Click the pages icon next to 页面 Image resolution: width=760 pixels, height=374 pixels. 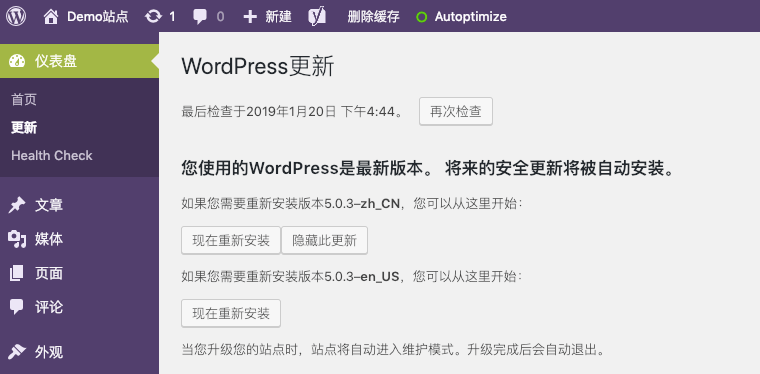(16, 273)
